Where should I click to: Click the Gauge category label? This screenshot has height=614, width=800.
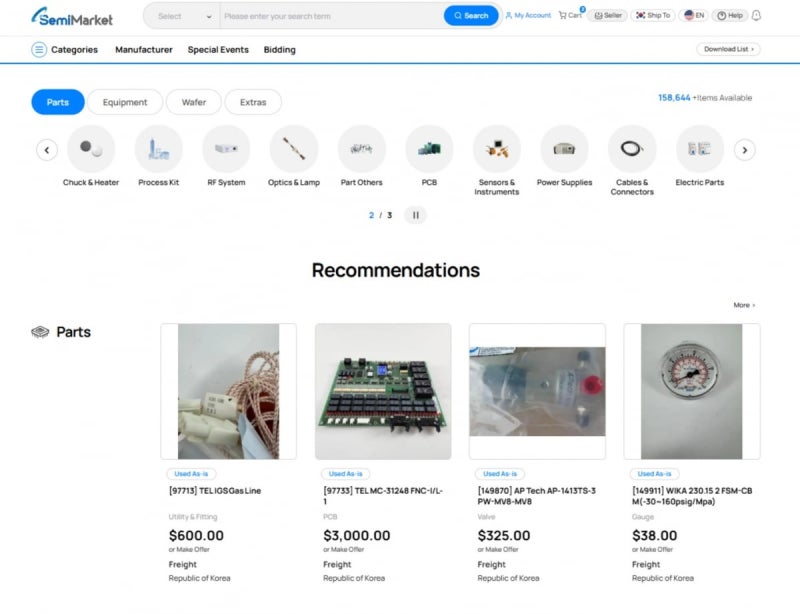[643, 517]
